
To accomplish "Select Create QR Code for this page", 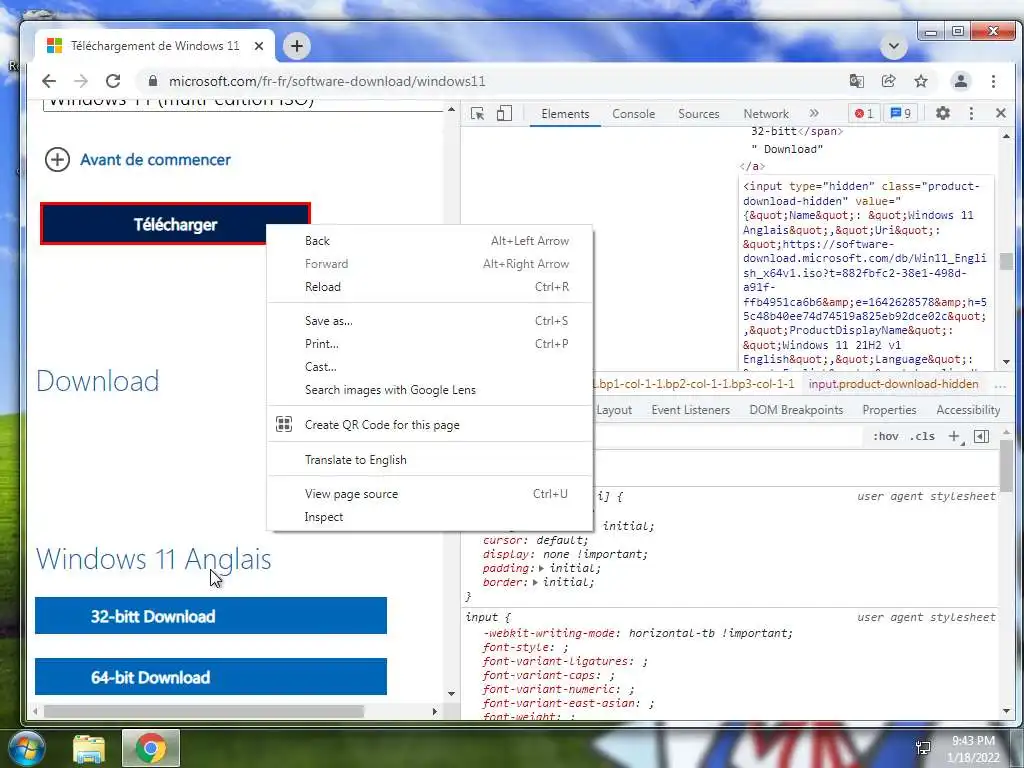I will (x=430, y=424).
